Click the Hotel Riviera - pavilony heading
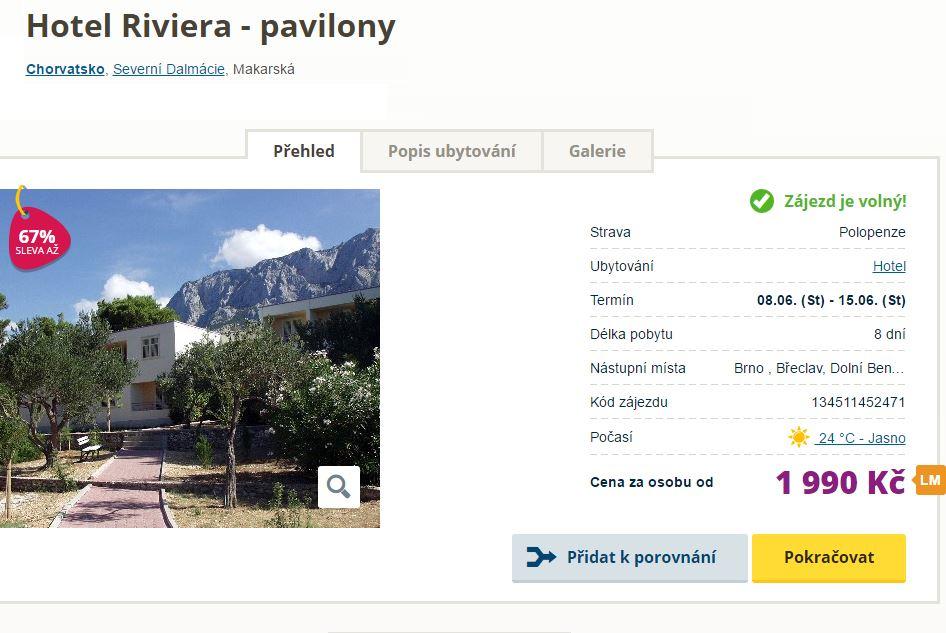Viewport: 946px width, 633px height. pos(211,27)
